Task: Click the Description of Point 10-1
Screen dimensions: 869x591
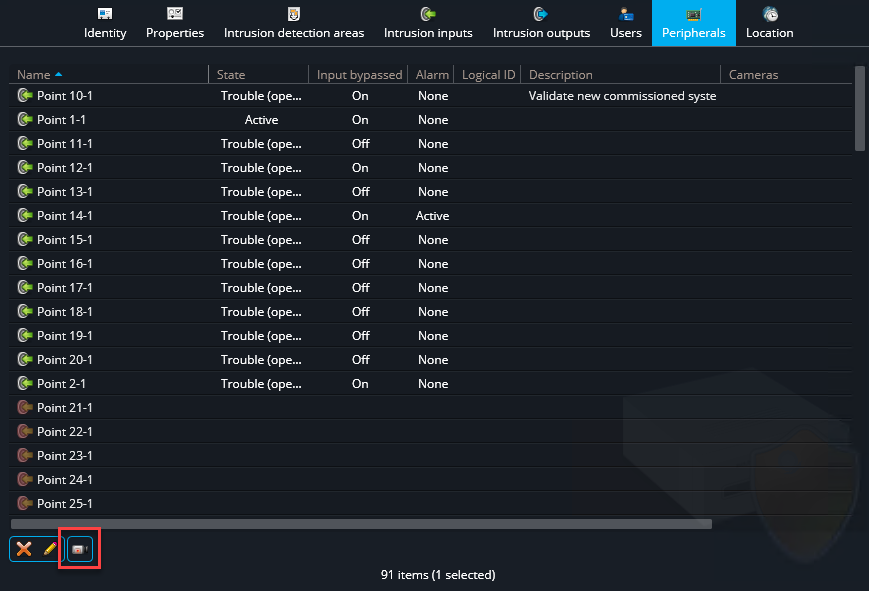Action: (x=622, y=96)
